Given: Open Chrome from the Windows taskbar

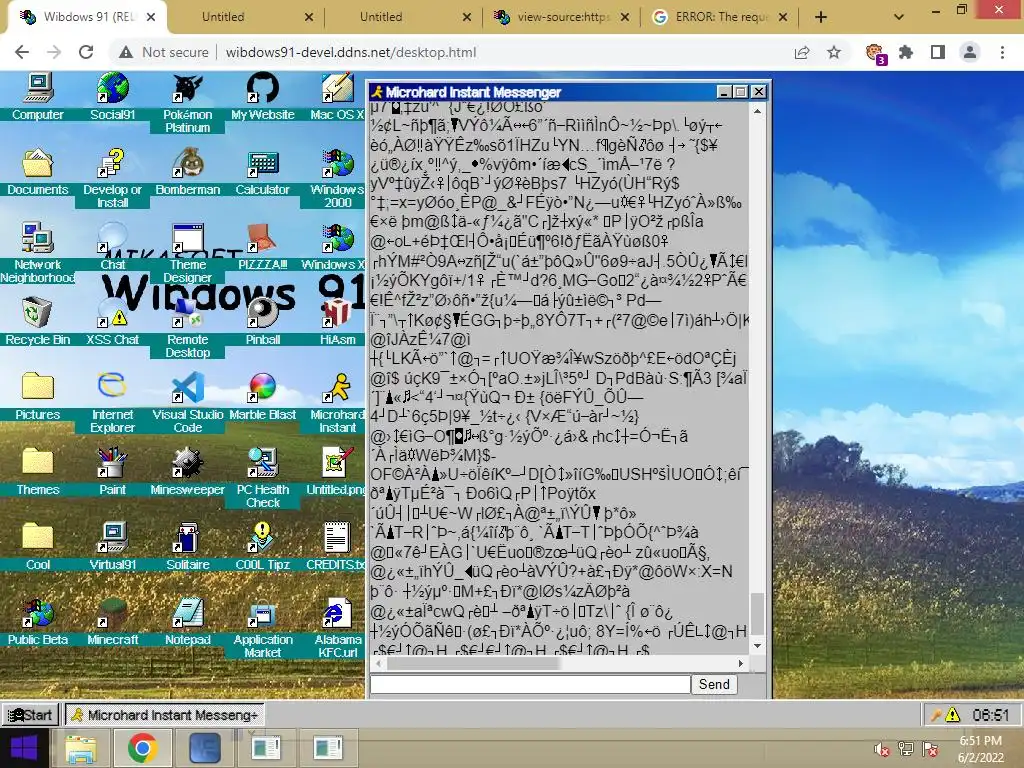Looking at the screenshot, I should pyautogui.click(x=142, y=748).
